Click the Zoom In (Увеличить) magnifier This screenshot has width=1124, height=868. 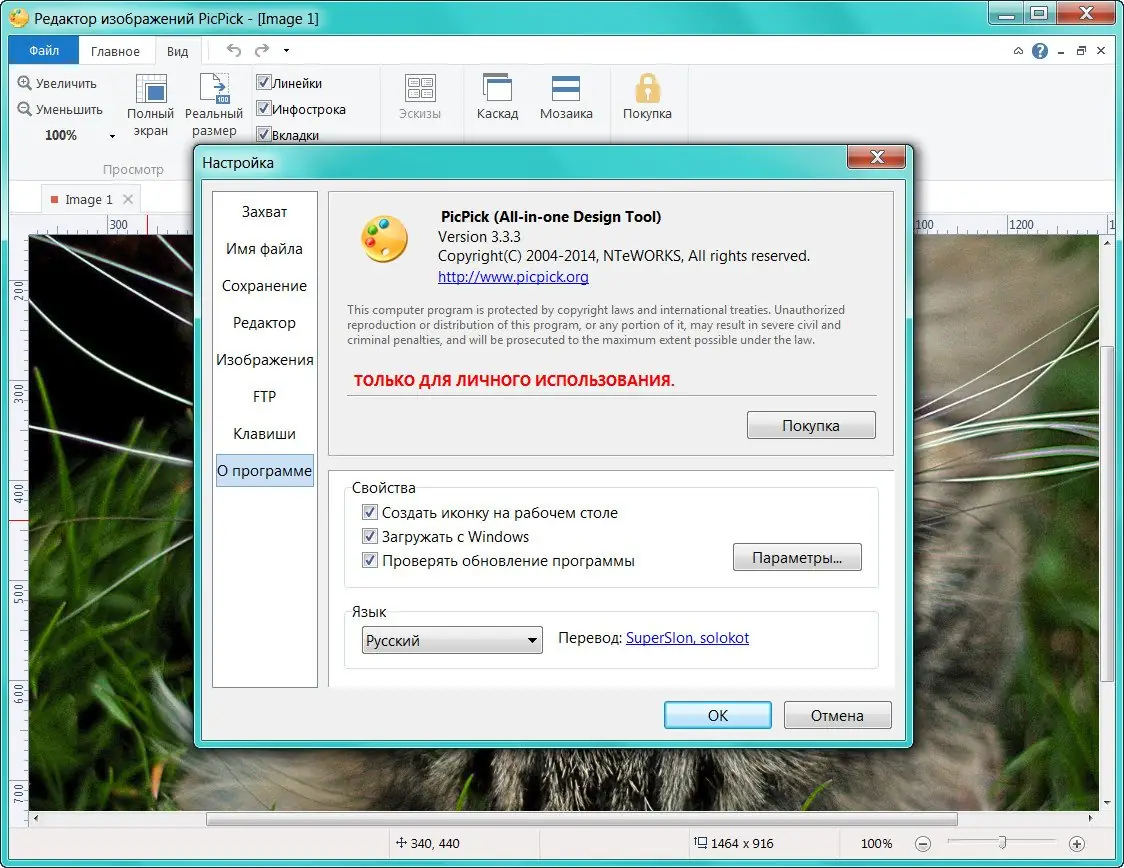coord(24,83)
